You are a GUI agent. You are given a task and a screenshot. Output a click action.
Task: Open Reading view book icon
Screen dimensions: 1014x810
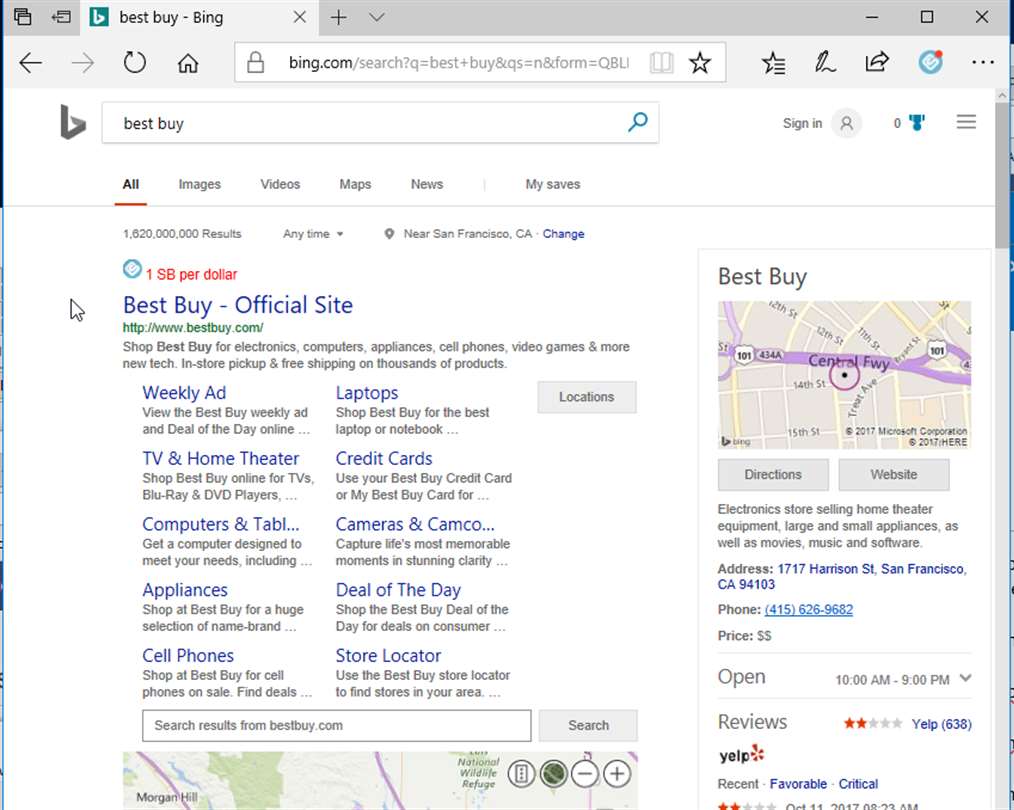click(x=661, y=63)
